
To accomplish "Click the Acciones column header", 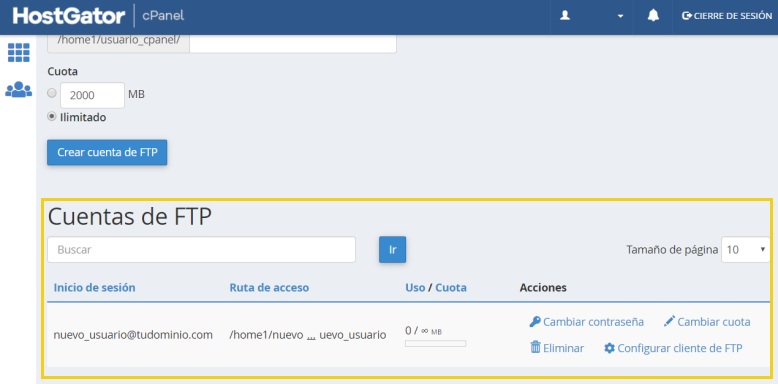I will coord(543,288).
